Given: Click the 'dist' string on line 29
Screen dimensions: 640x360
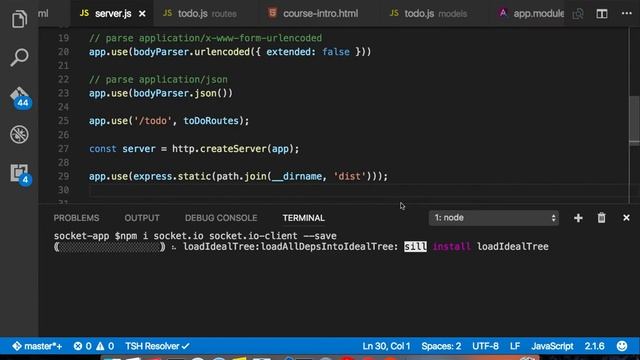Looking at the screenshot, I should pos(349,176).
